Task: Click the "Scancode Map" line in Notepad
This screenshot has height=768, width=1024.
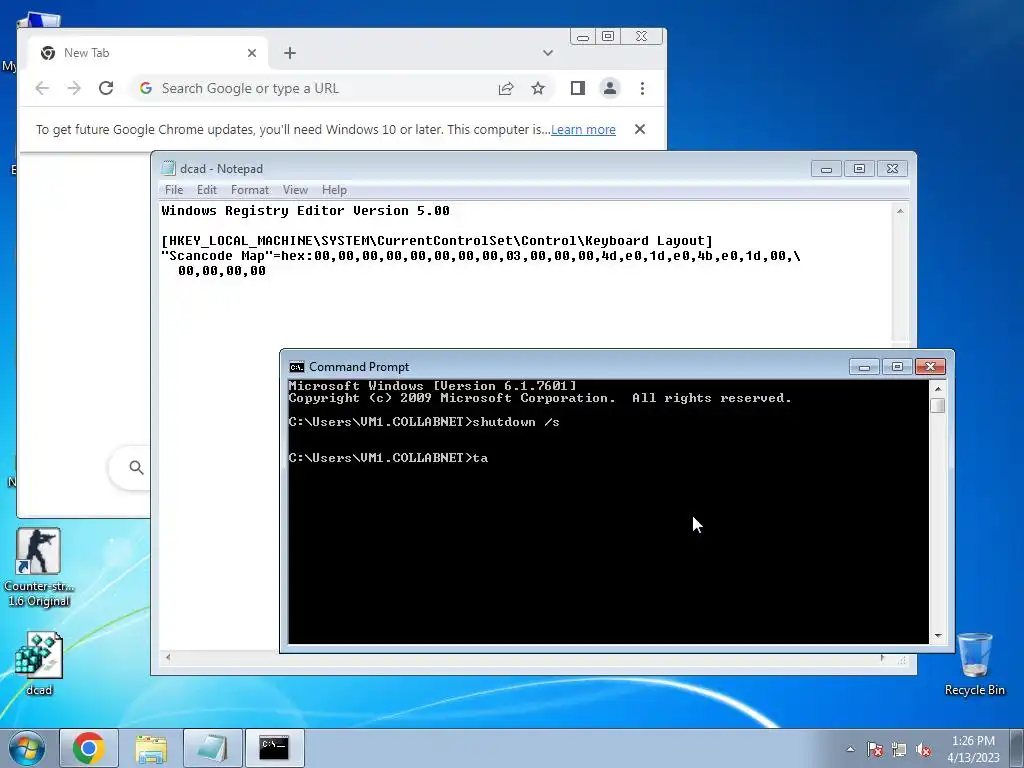Action: [x=481, y=256]
